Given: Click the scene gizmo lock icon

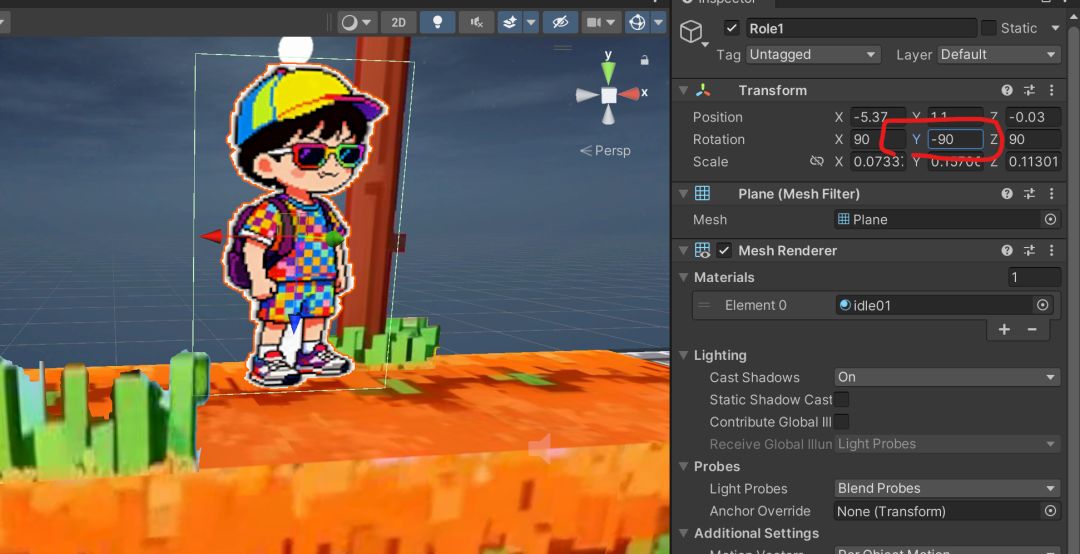Looking at the screenshot, I should tap(645, 60).
